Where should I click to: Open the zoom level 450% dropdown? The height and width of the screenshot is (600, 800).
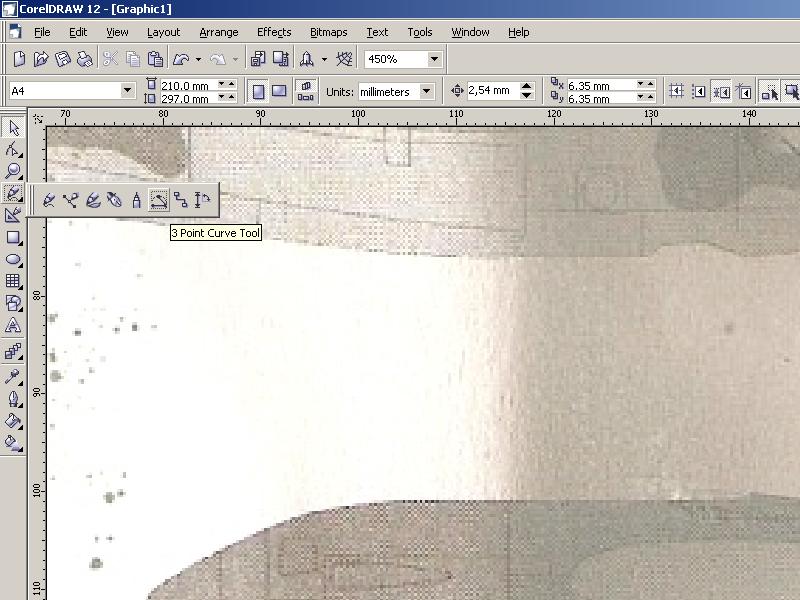click(434, 59)
